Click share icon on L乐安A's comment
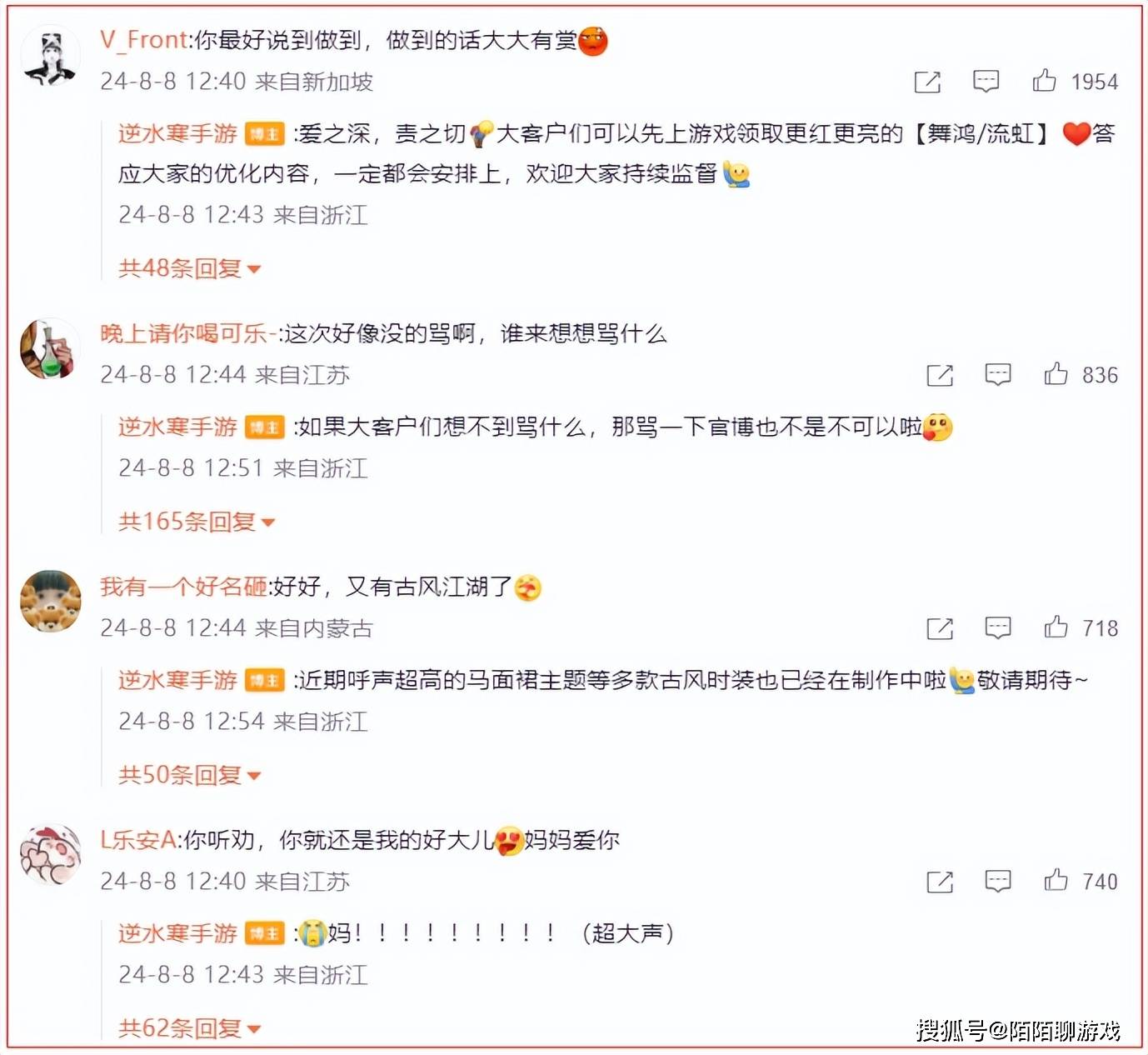Image resolution: width=1148 pixels, height=1055 pixels. click(940, 882)
